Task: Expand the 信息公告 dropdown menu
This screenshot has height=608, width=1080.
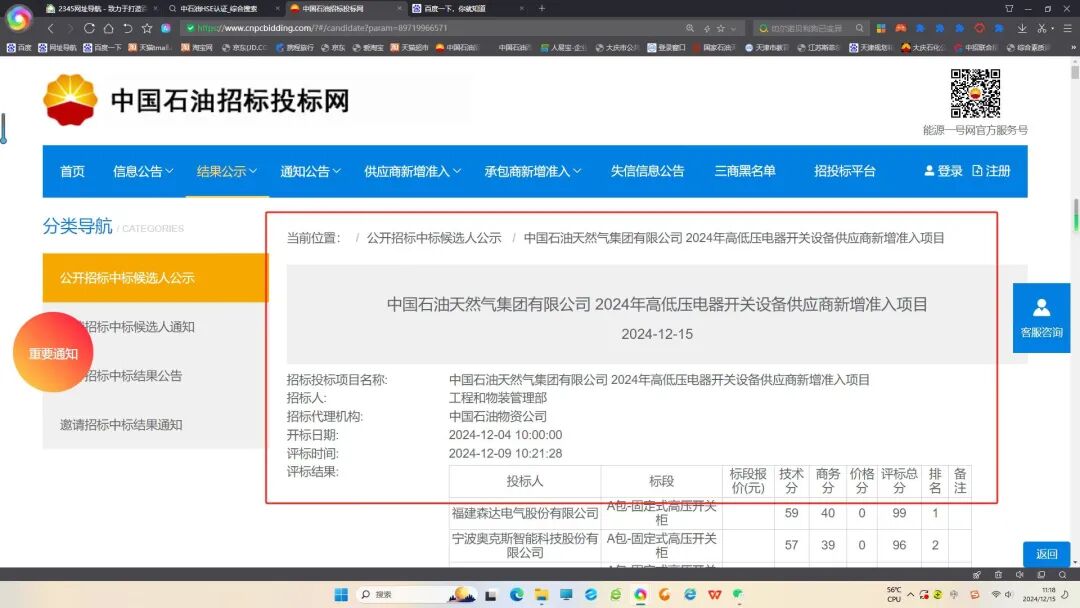Action: pos(141,171)
